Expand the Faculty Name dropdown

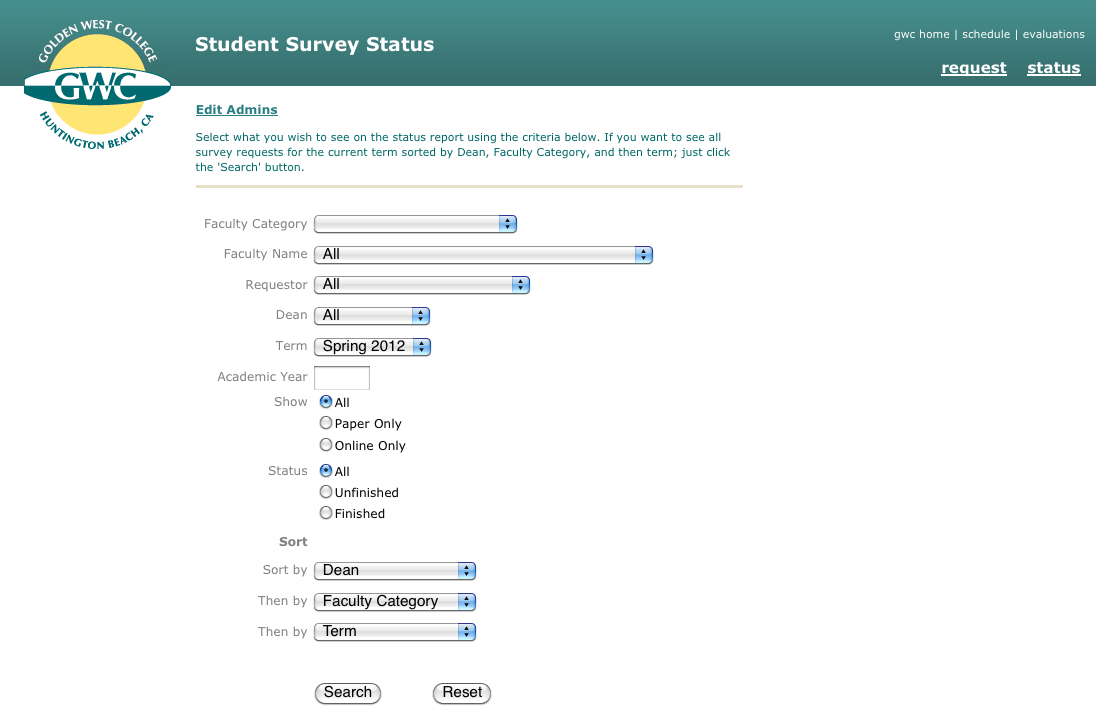(x=483, y=255)
